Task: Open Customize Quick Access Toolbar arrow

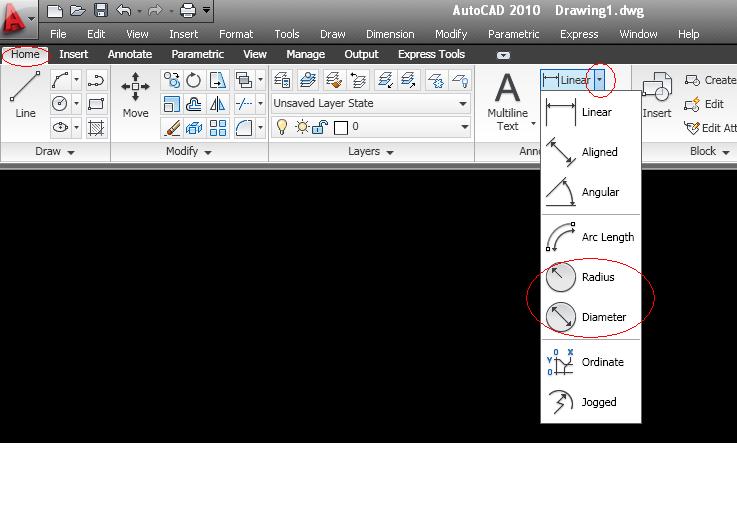Action: point(206,10)
